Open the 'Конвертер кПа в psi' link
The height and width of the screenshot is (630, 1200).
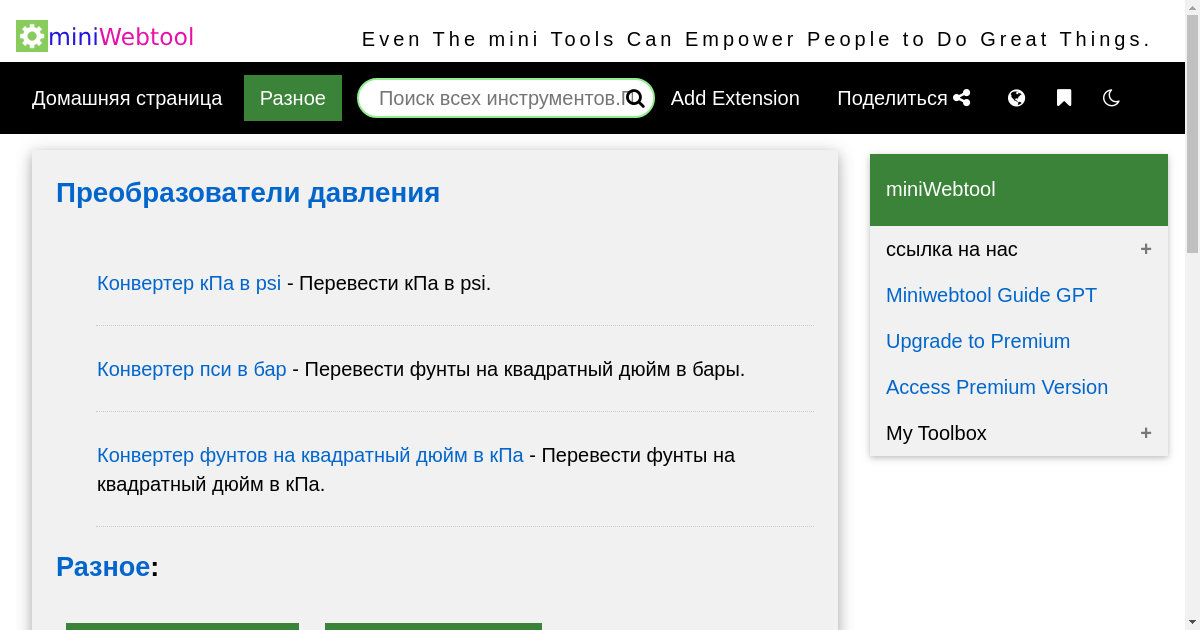[x=188, y=283]
